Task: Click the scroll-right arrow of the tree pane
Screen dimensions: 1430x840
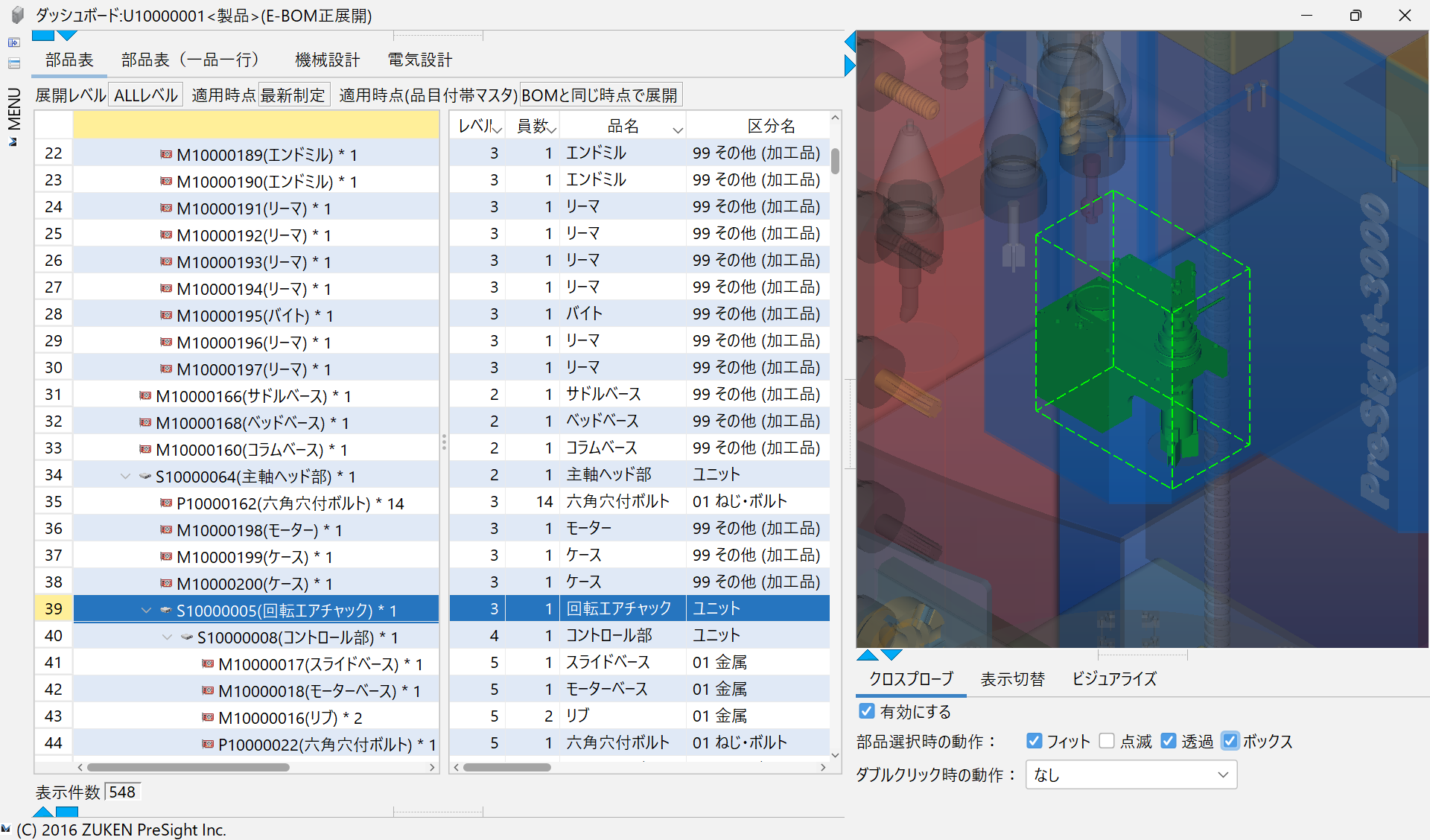Action: tap(432, 767)
